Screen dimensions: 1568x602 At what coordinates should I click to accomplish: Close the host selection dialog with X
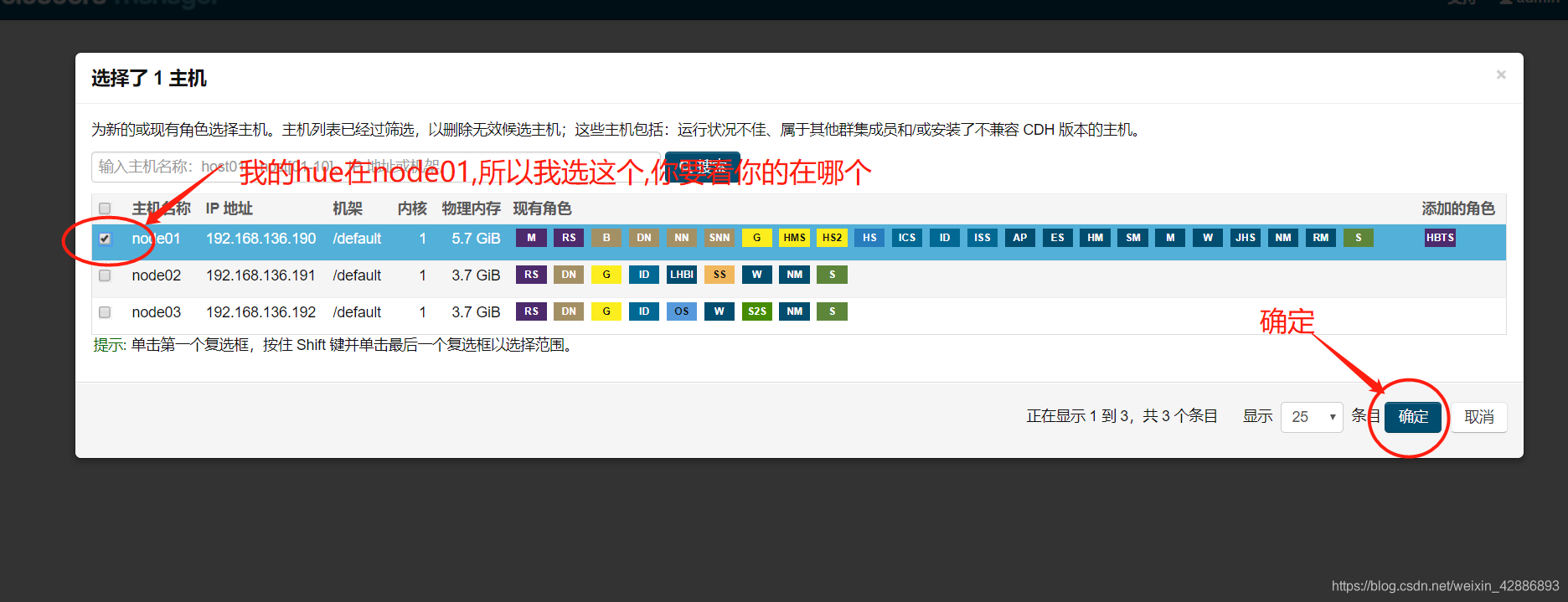pos(1501,75)
